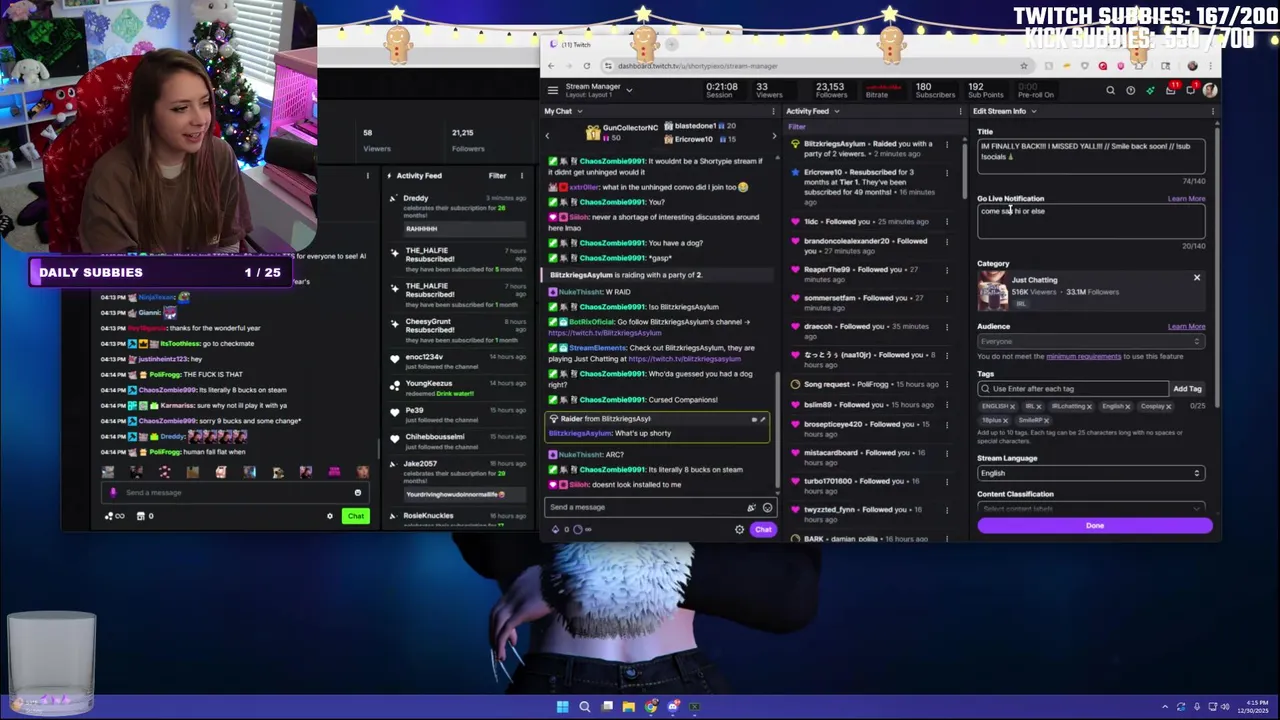
Task: Show previous gift leaderboard entry arrow
Action: pos(547,135)
